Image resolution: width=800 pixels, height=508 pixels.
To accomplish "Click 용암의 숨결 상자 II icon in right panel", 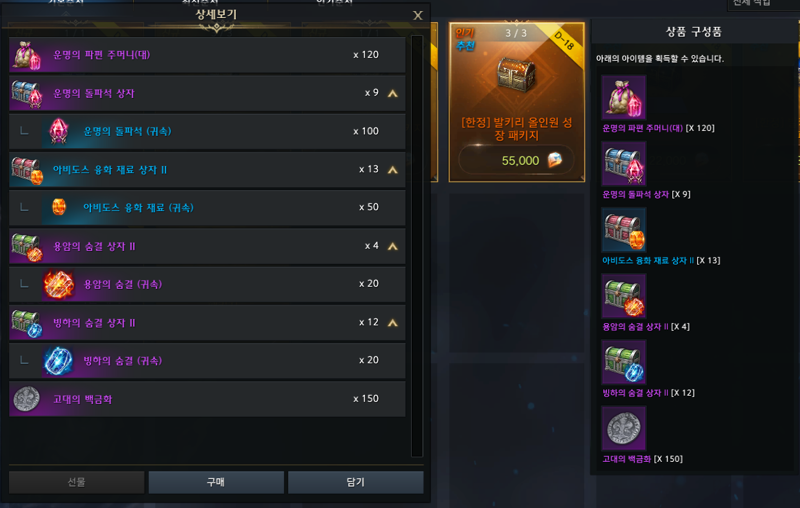I will pos(623,296).
